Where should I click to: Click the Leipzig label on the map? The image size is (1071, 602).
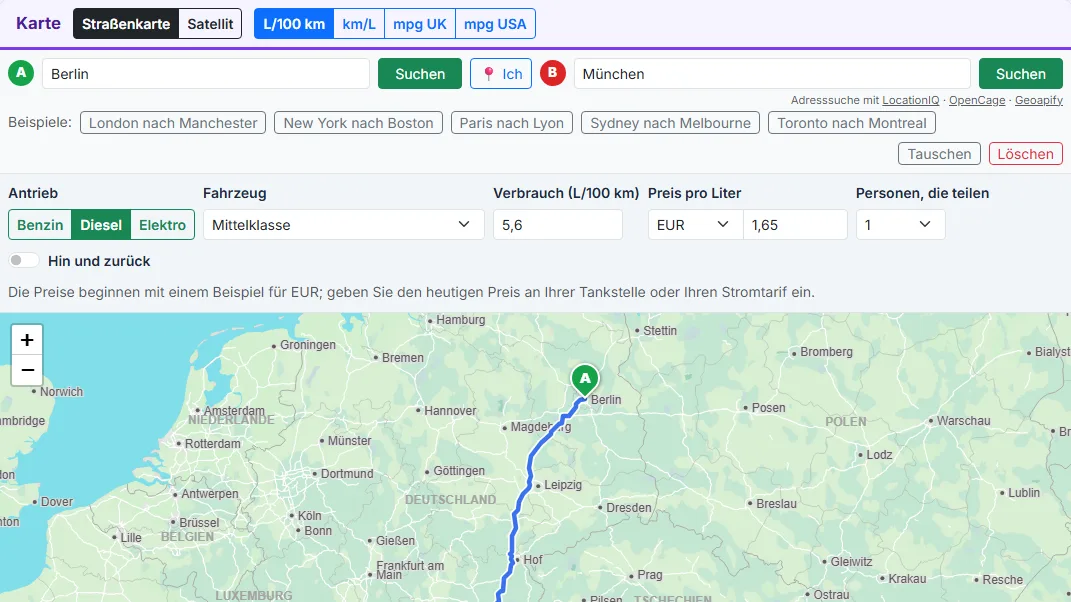click(563, 485)
